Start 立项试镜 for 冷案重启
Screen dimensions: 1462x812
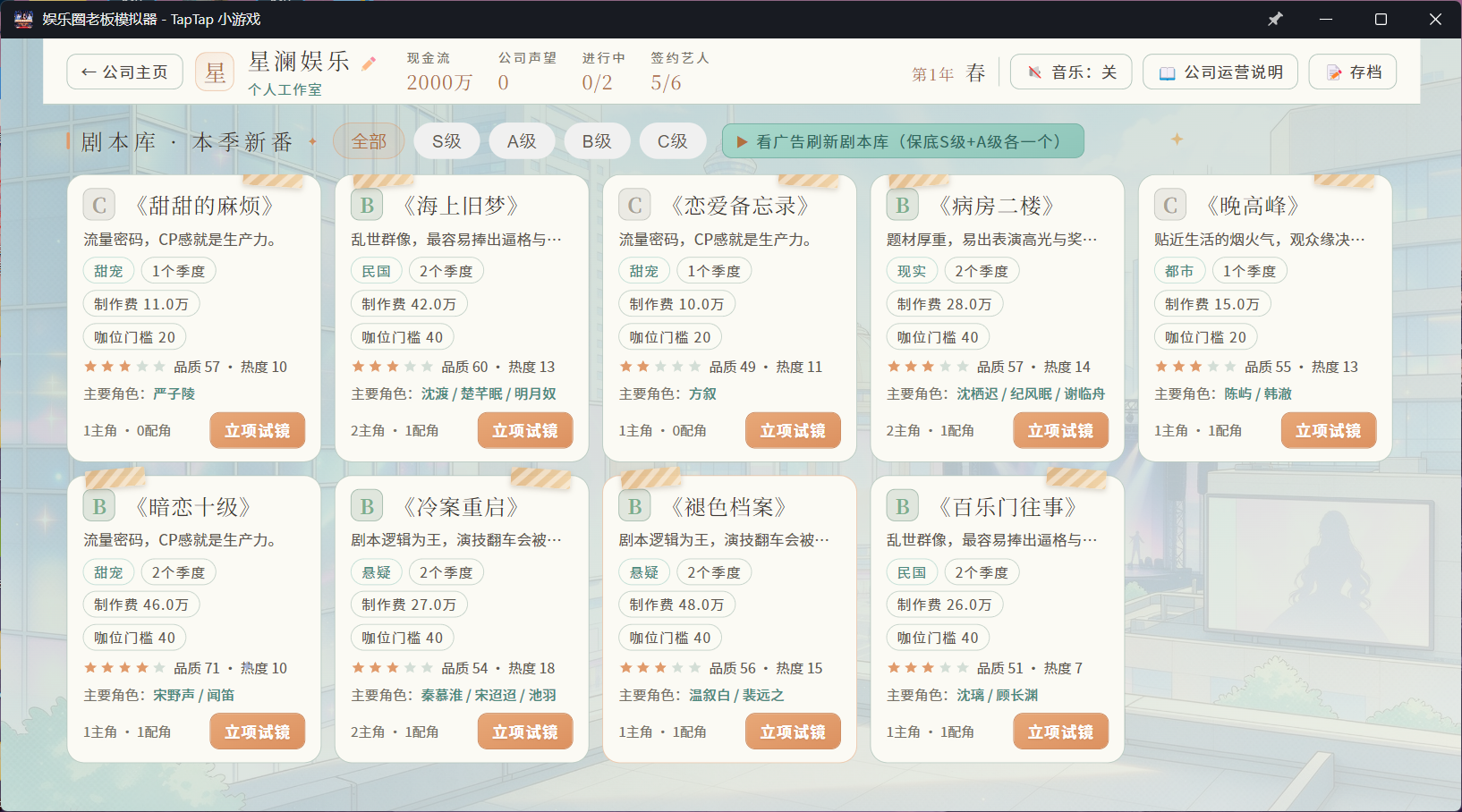(x=525, y=732)
